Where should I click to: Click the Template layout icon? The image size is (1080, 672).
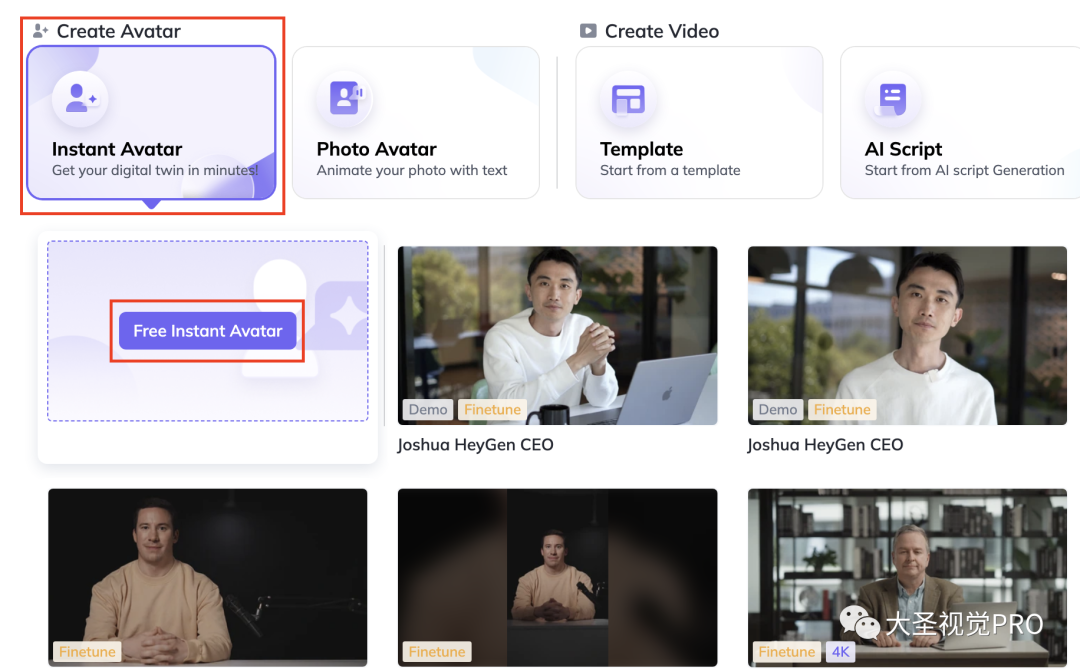[628, 98]
